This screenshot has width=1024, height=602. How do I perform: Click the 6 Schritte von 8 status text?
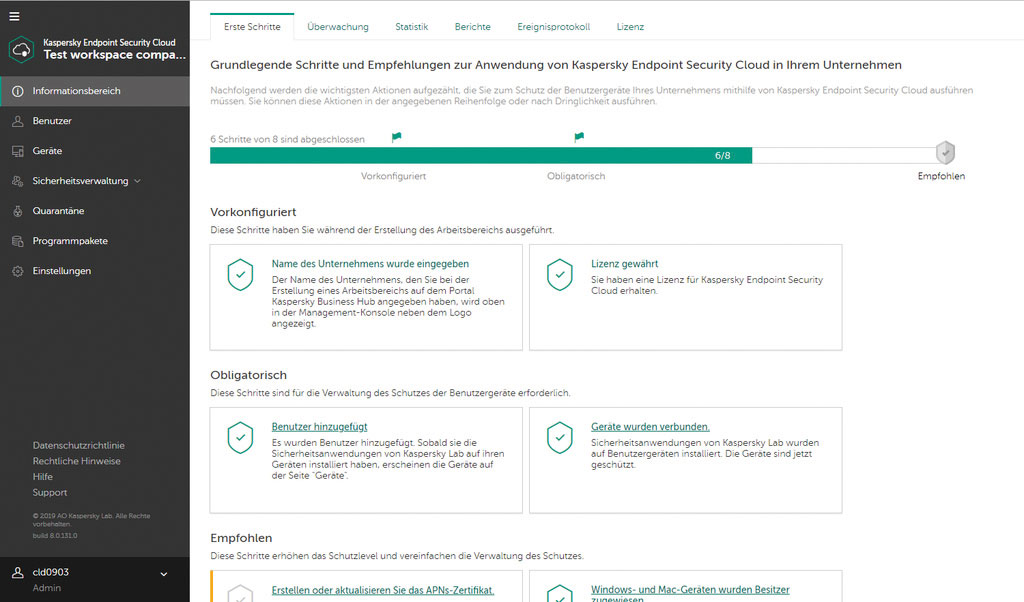pyautogui.click(x=287, y=139)
